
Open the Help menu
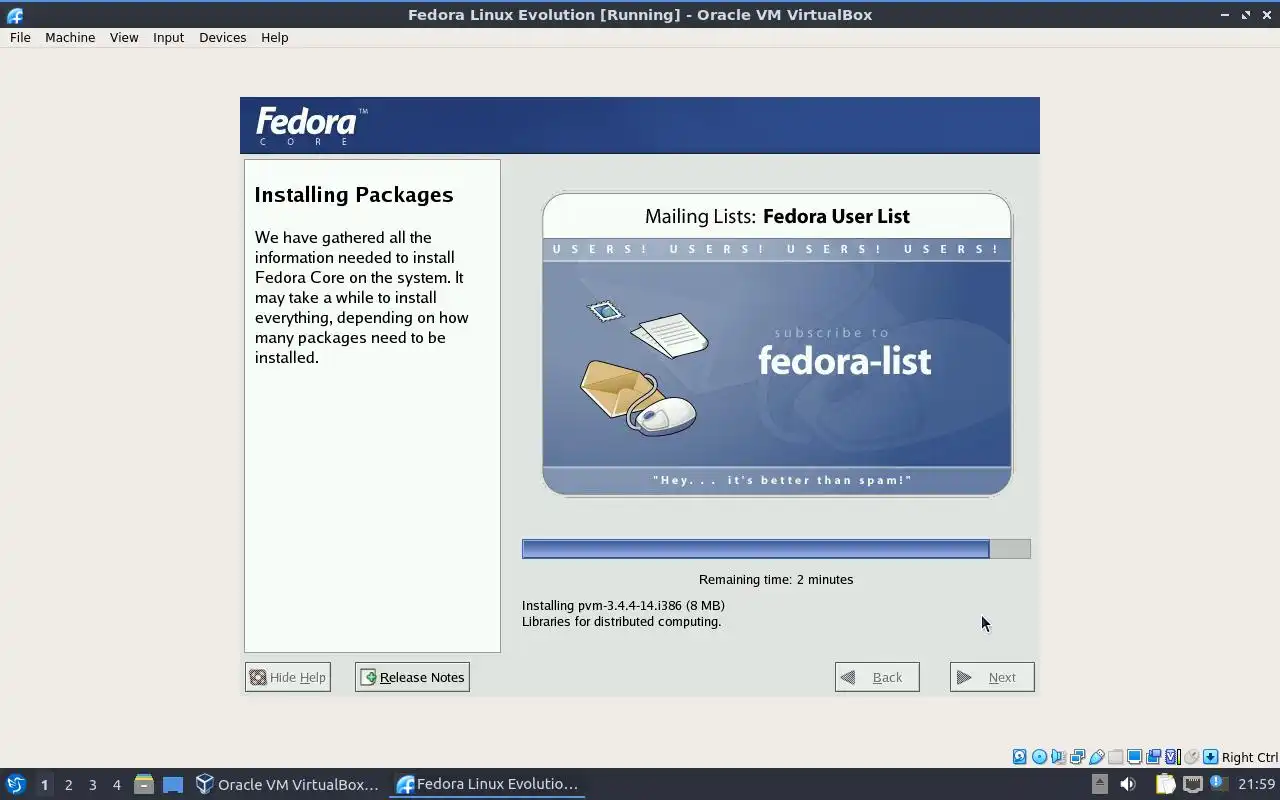(x=274, y=37)
